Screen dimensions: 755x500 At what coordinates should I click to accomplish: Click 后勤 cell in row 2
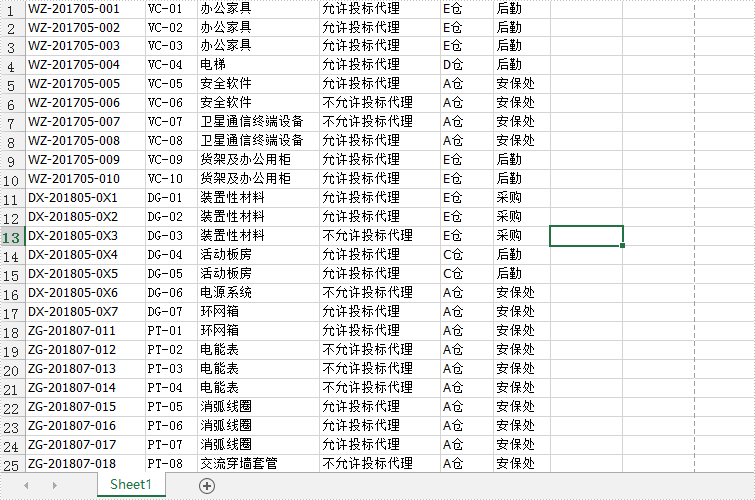point(522,28)
